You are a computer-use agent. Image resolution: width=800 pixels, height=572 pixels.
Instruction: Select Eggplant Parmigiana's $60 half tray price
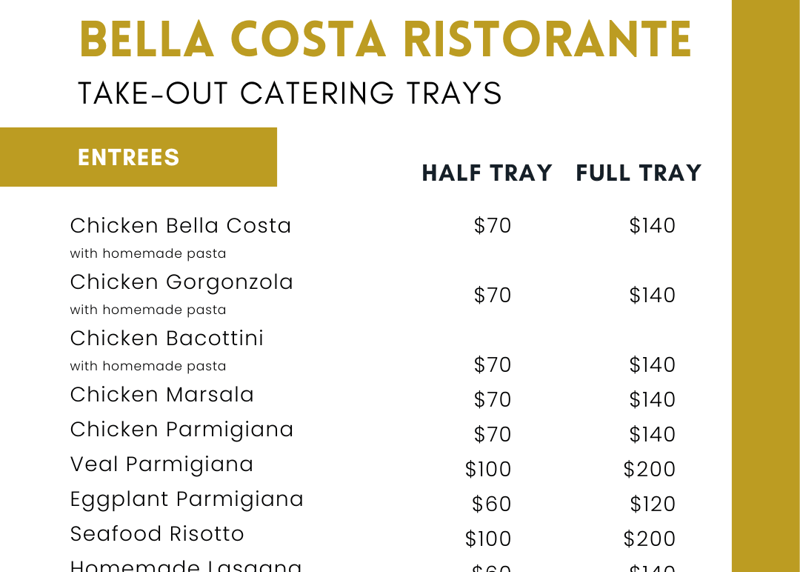click(x=491, y=504)
